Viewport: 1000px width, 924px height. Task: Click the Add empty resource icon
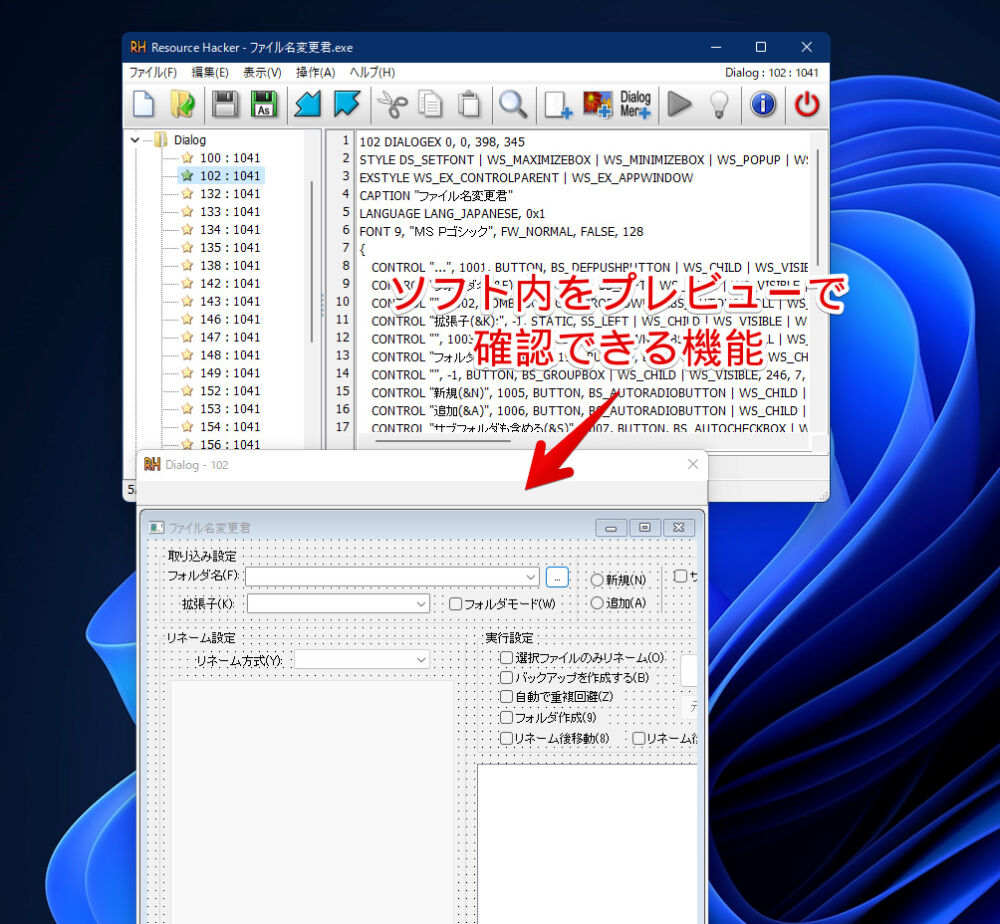[x=557, y=104]
